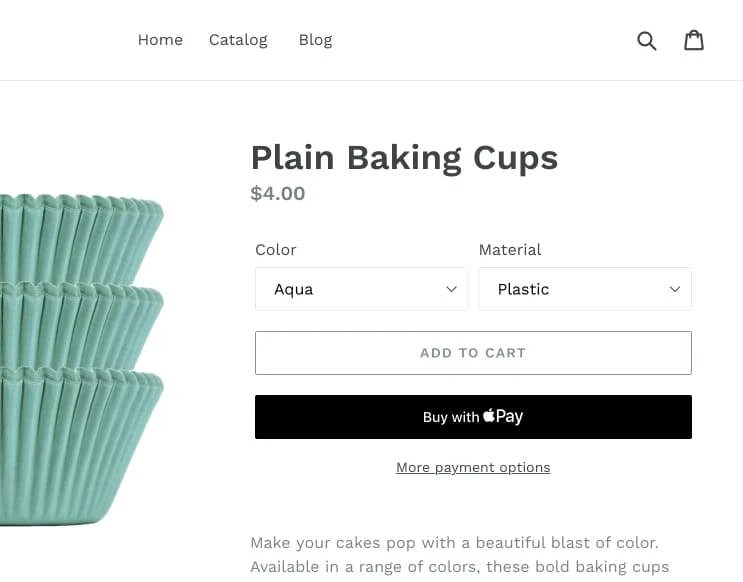Open the search magnifier icon
This screenshot has width=743, height=582.
tap(646, 41)
